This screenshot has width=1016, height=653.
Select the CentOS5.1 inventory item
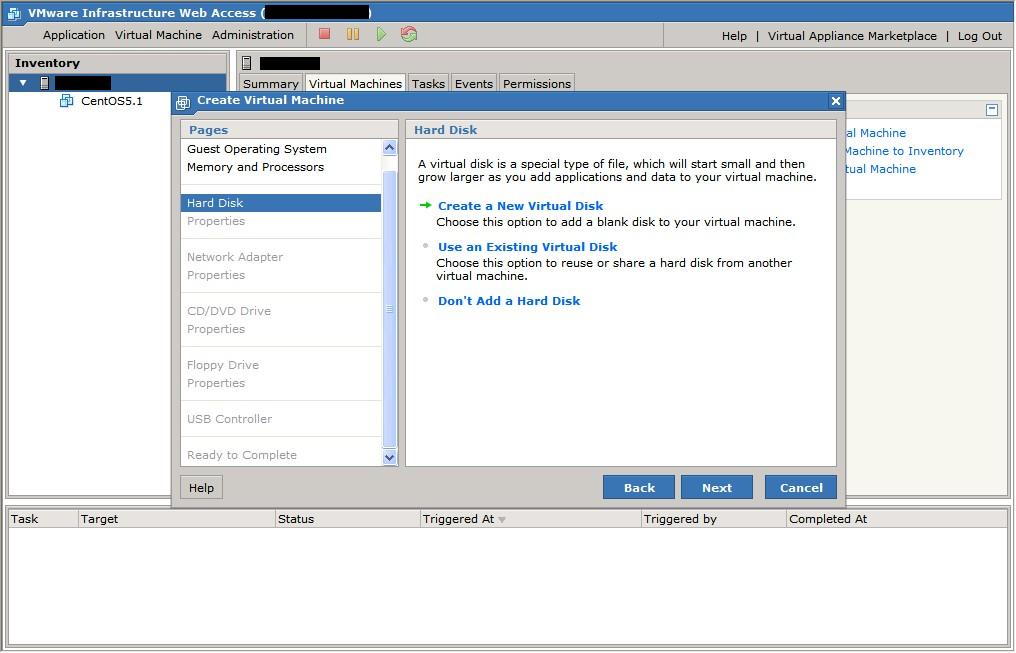click(111, 101)
